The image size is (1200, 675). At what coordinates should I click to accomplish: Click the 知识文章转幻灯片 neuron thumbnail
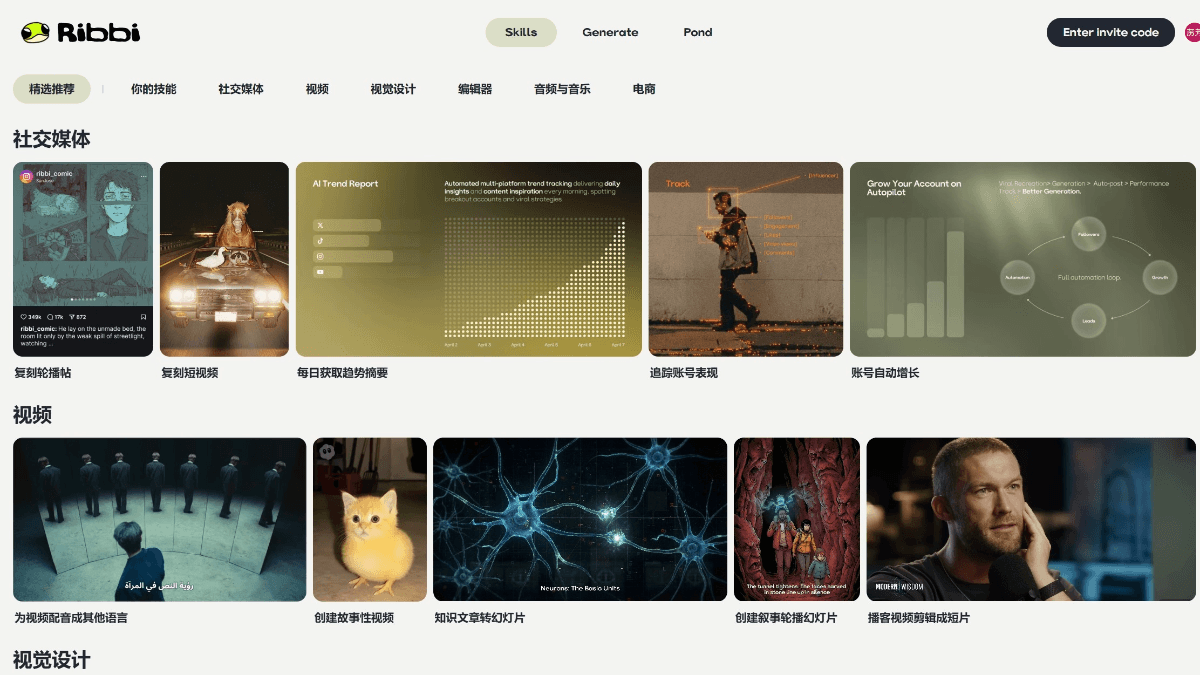[579, 519]
